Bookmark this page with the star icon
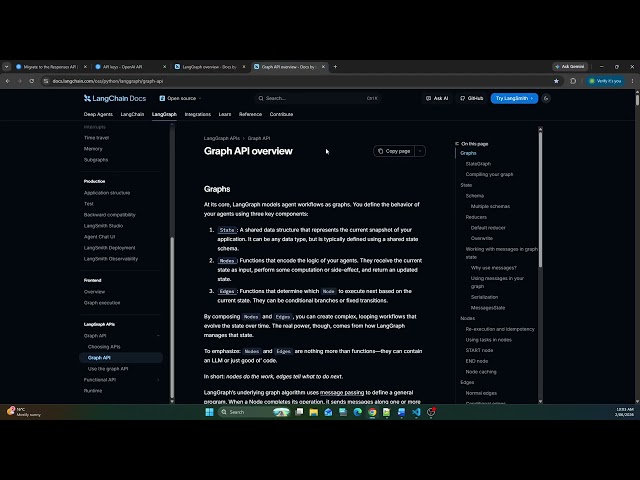This screenshot has width=640, height=480. pyautogui.click(x=556, y=81)
